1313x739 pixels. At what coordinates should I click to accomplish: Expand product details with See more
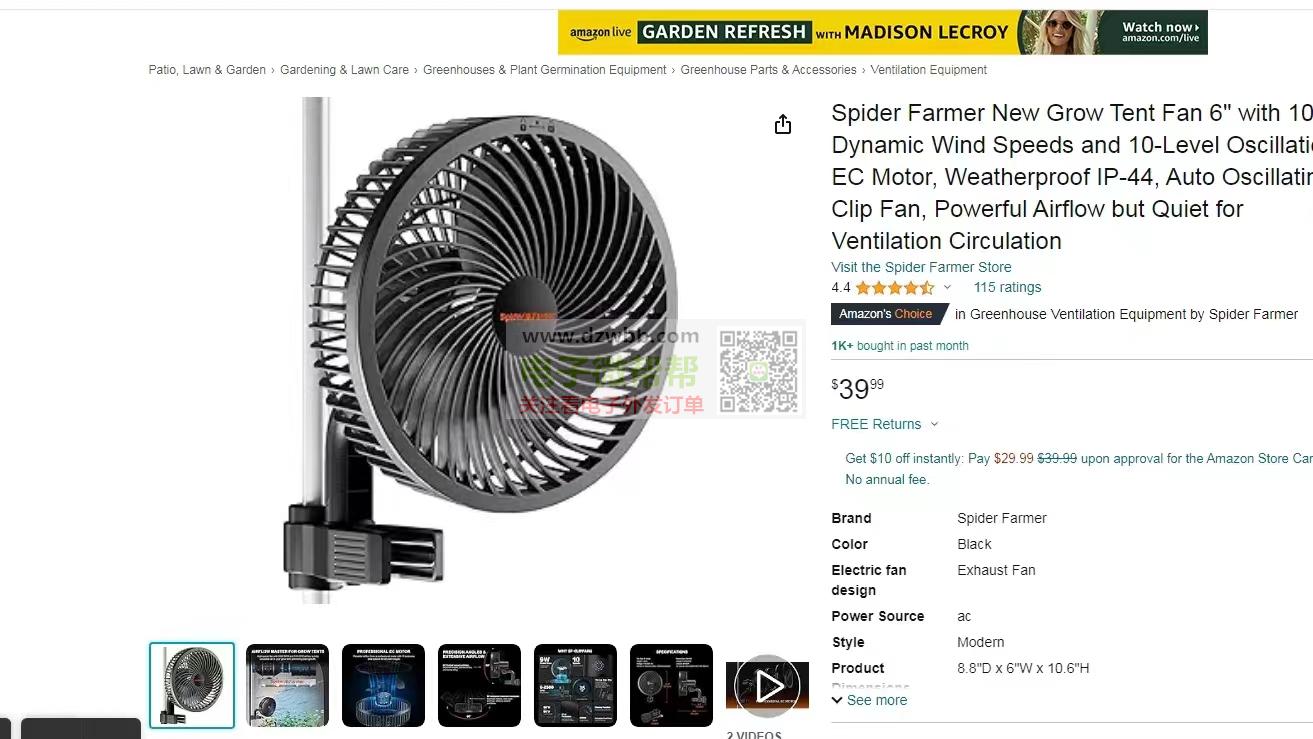click(x=869, y=700)
